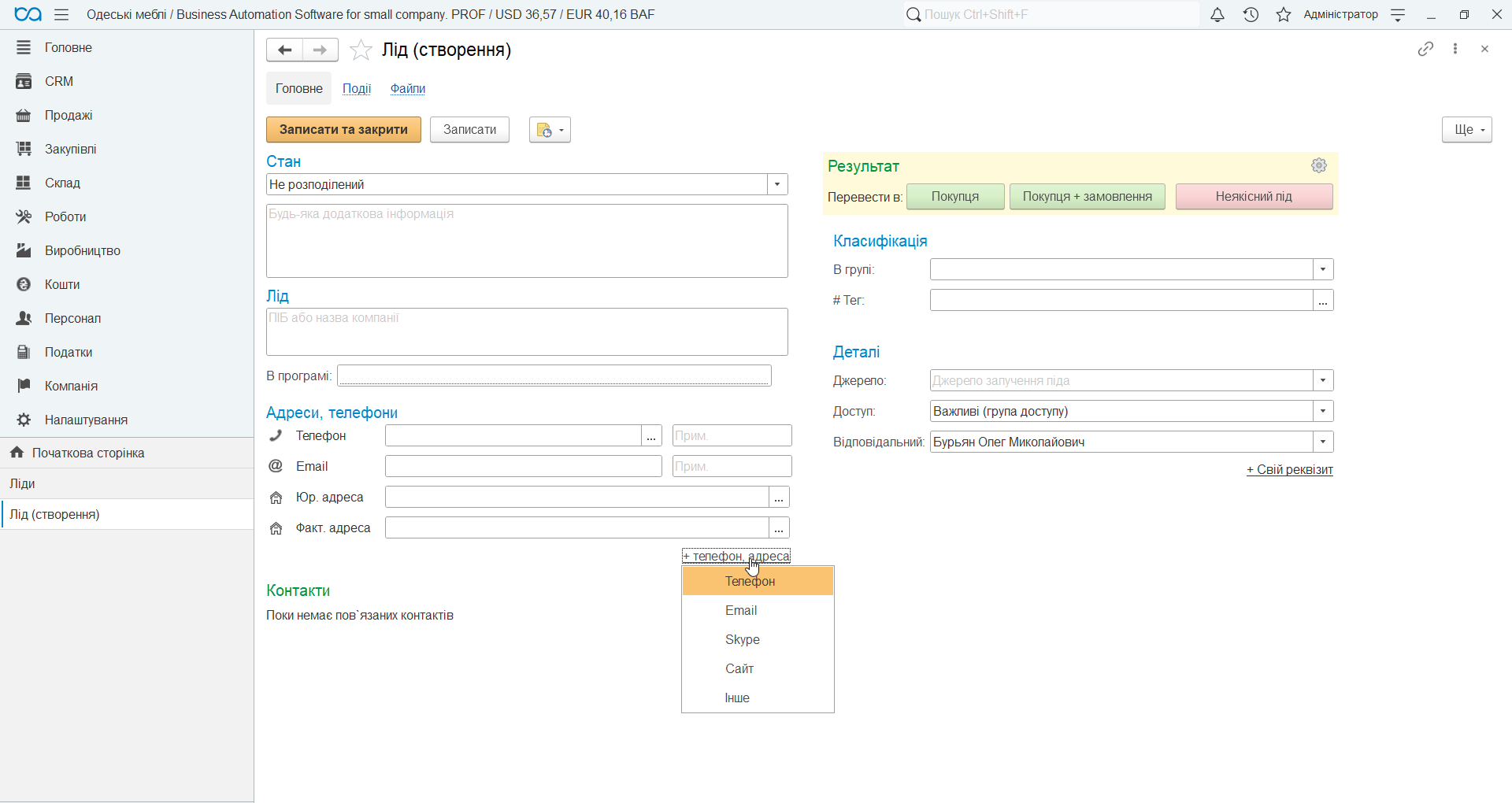Open the Роботи section
The image size is (1512, 803).
click(127, 216)
